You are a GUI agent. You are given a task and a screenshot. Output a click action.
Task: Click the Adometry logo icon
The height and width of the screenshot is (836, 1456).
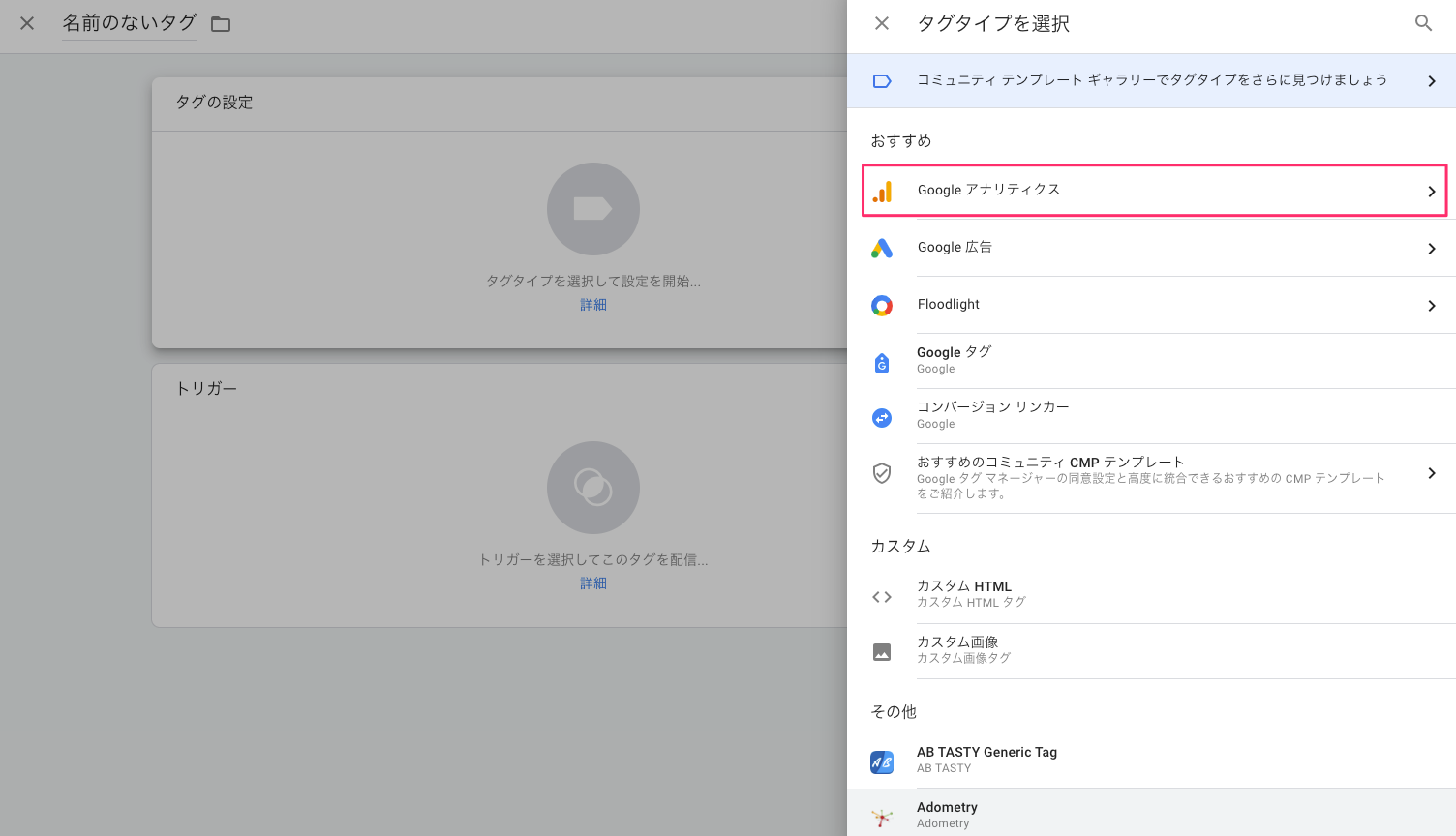[x=882, y=816]
